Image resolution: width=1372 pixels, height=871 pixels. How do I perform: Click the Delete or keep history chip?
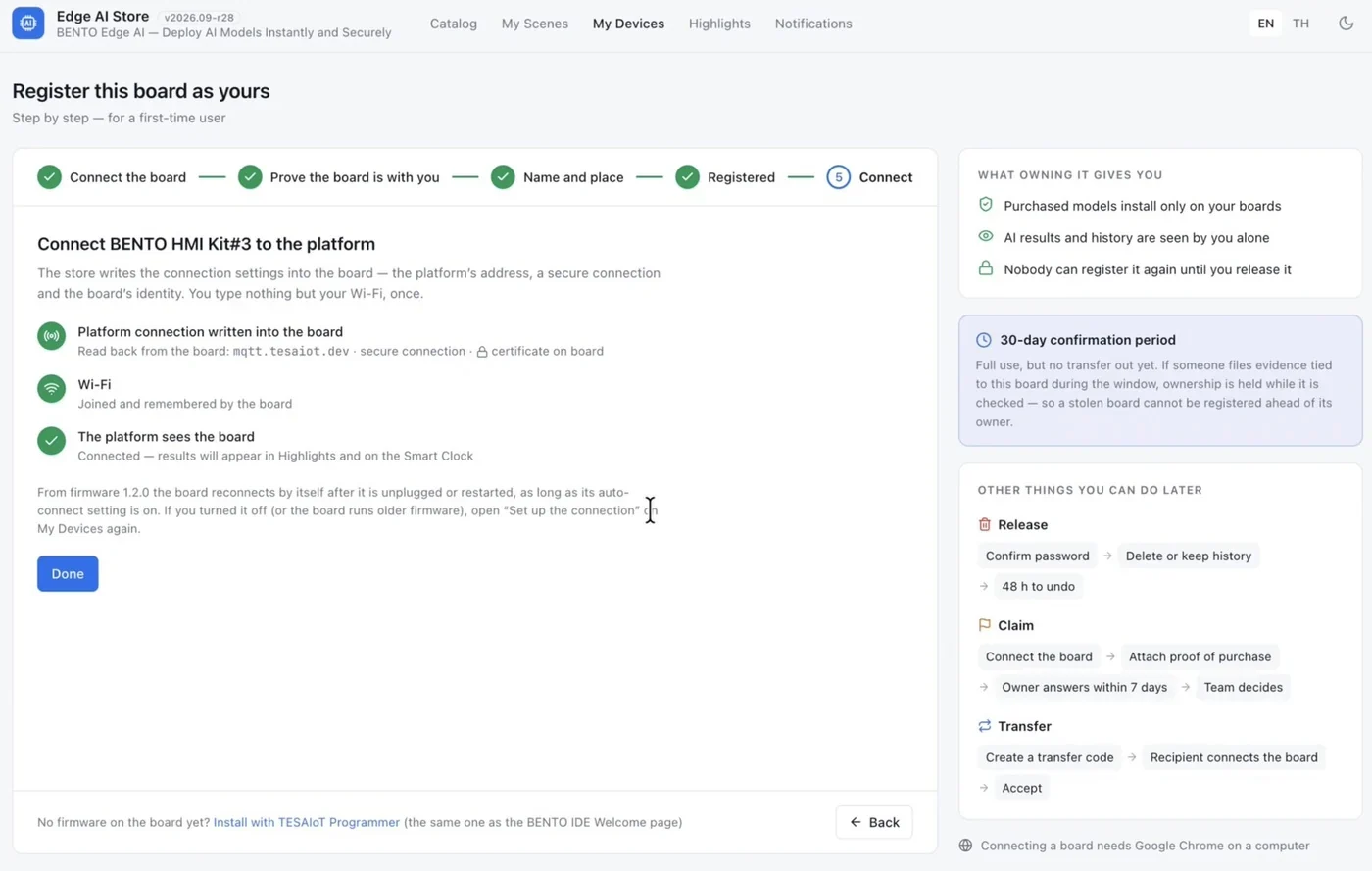tap(1189, 556)
